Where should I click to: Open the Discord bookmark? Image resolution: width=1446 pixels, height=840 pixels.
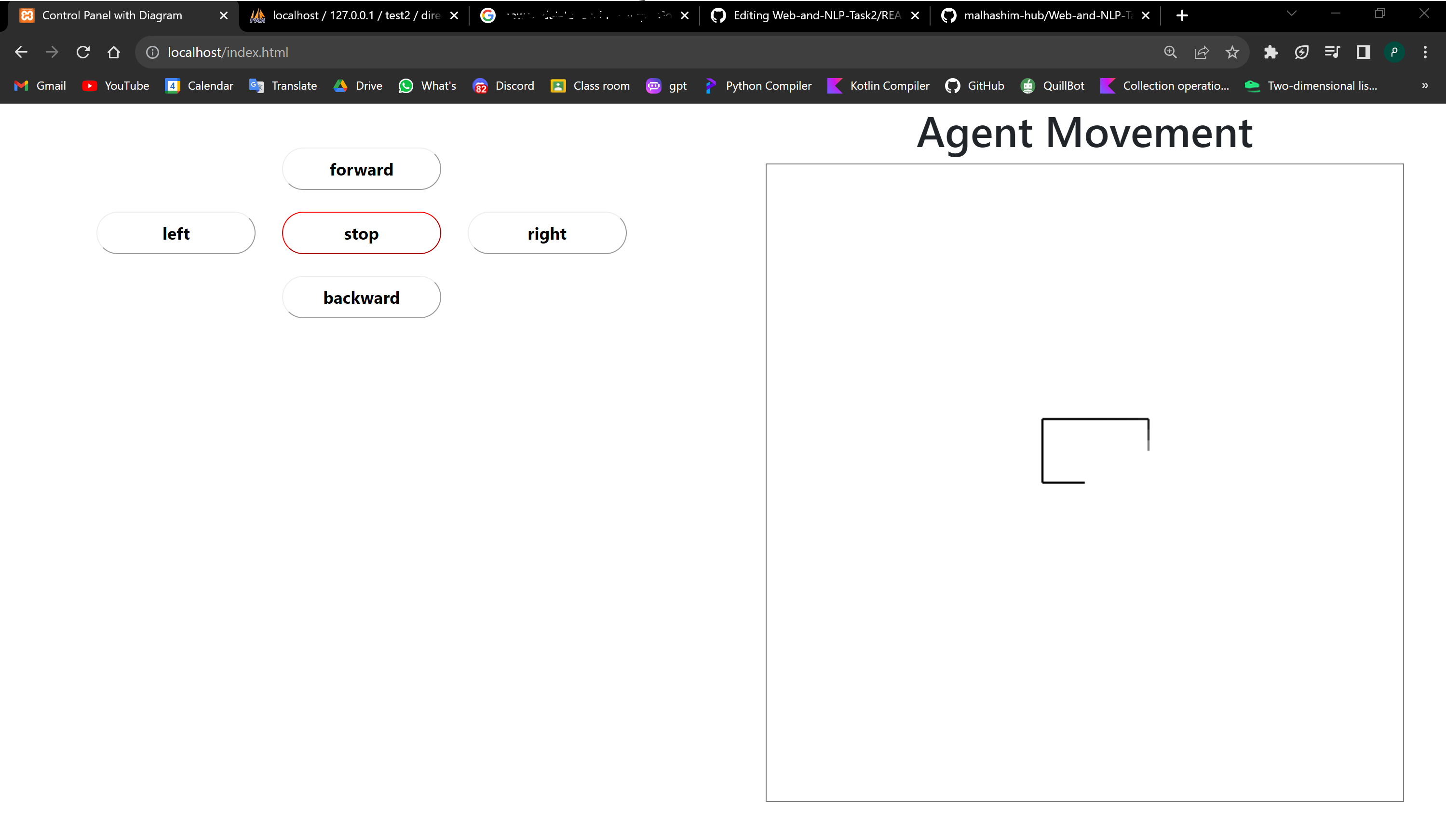tap(503, 85)
